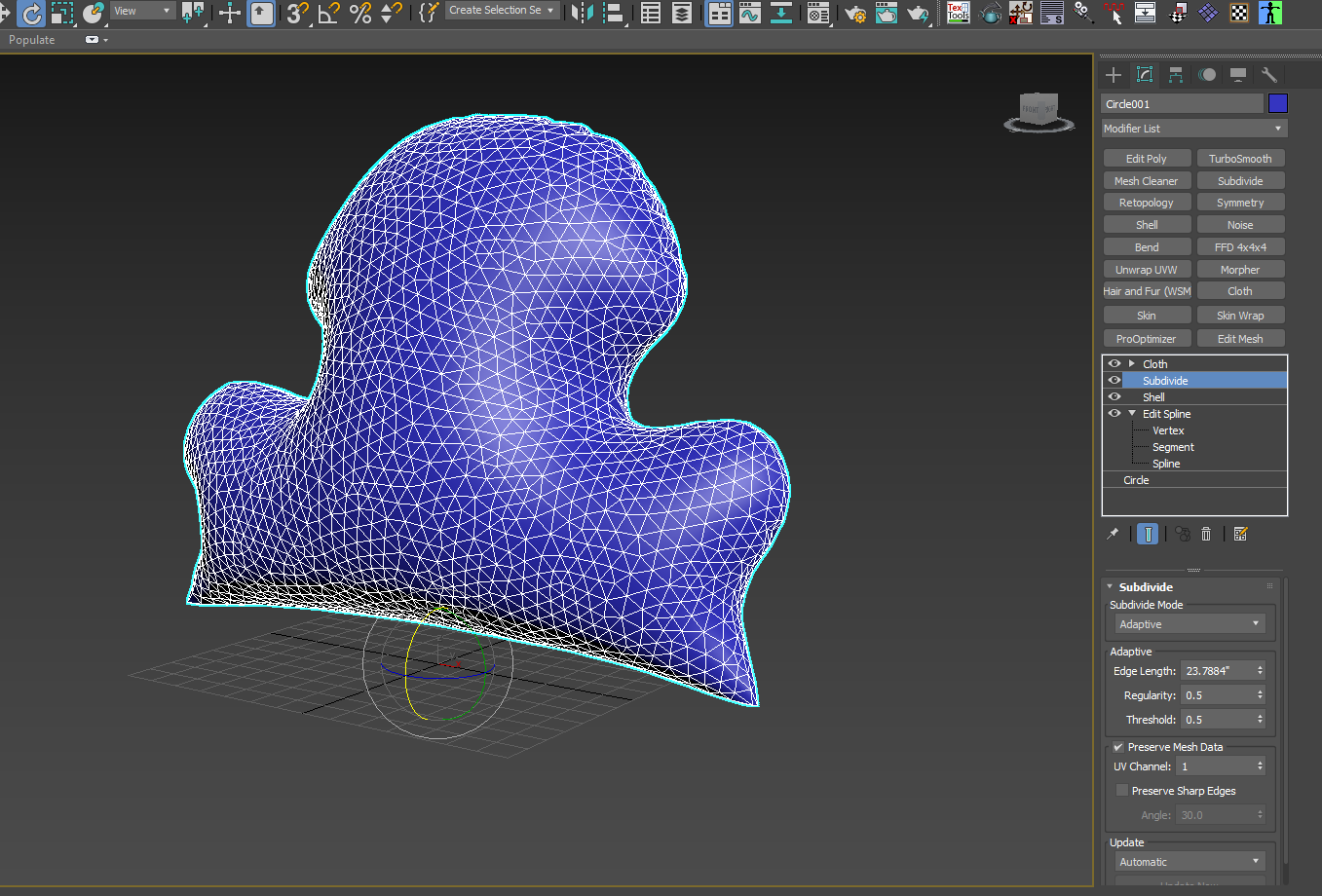Open the Subdivide Mode Adaptive dropdown
This screenshot has width=1322, height=896.
pos(1190,624)
